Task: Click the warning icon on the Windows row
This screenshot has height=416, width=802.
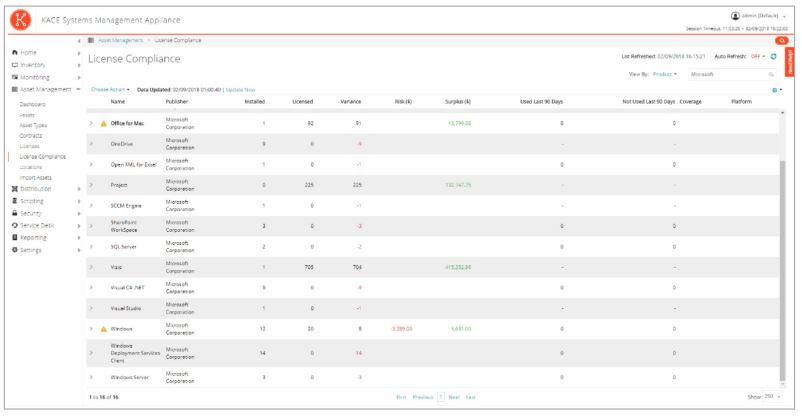Action: click(104, 329)
